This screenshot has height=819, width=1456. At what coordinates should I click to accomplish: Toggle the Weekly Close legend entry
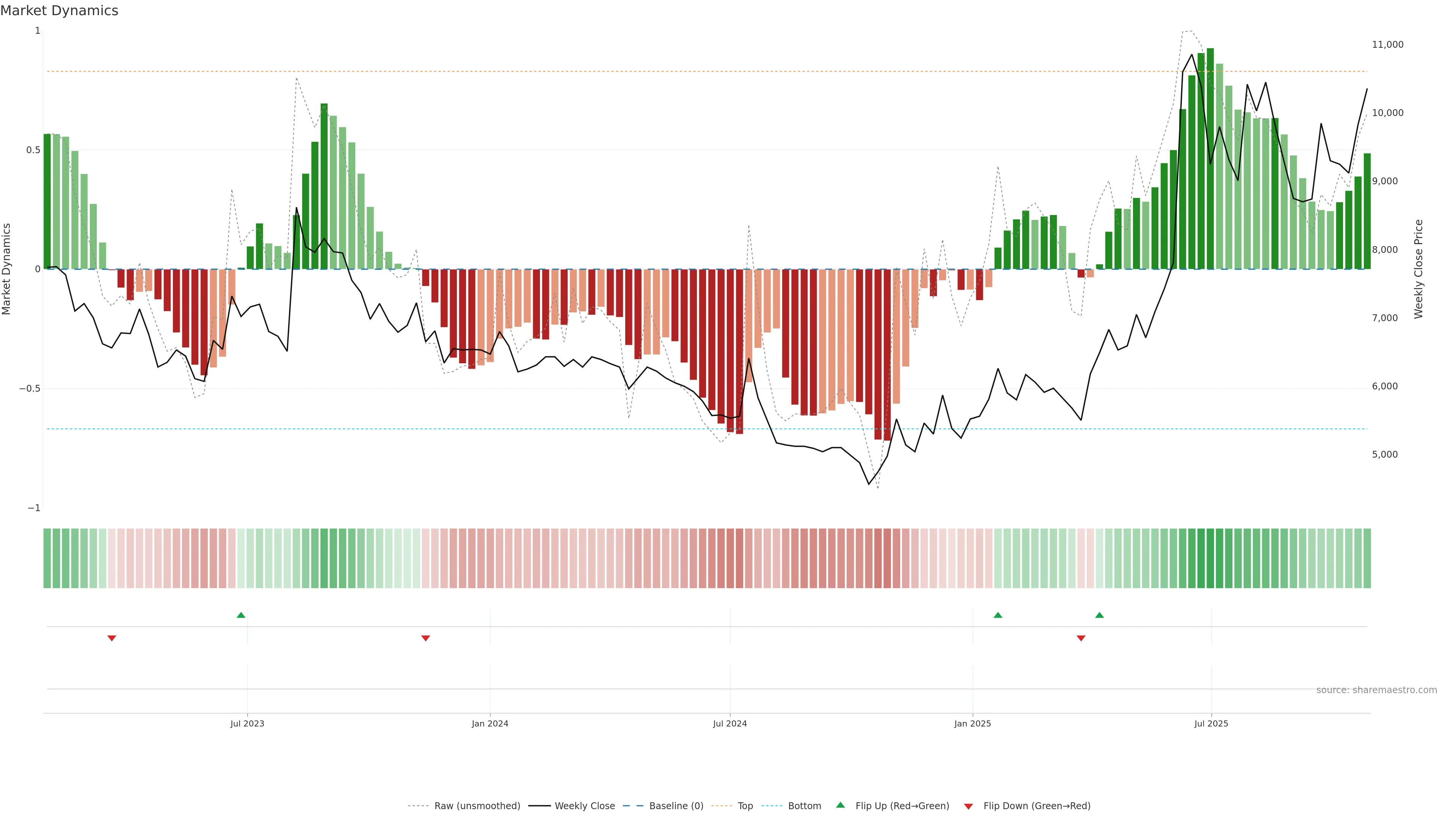[x=584, y=806]
